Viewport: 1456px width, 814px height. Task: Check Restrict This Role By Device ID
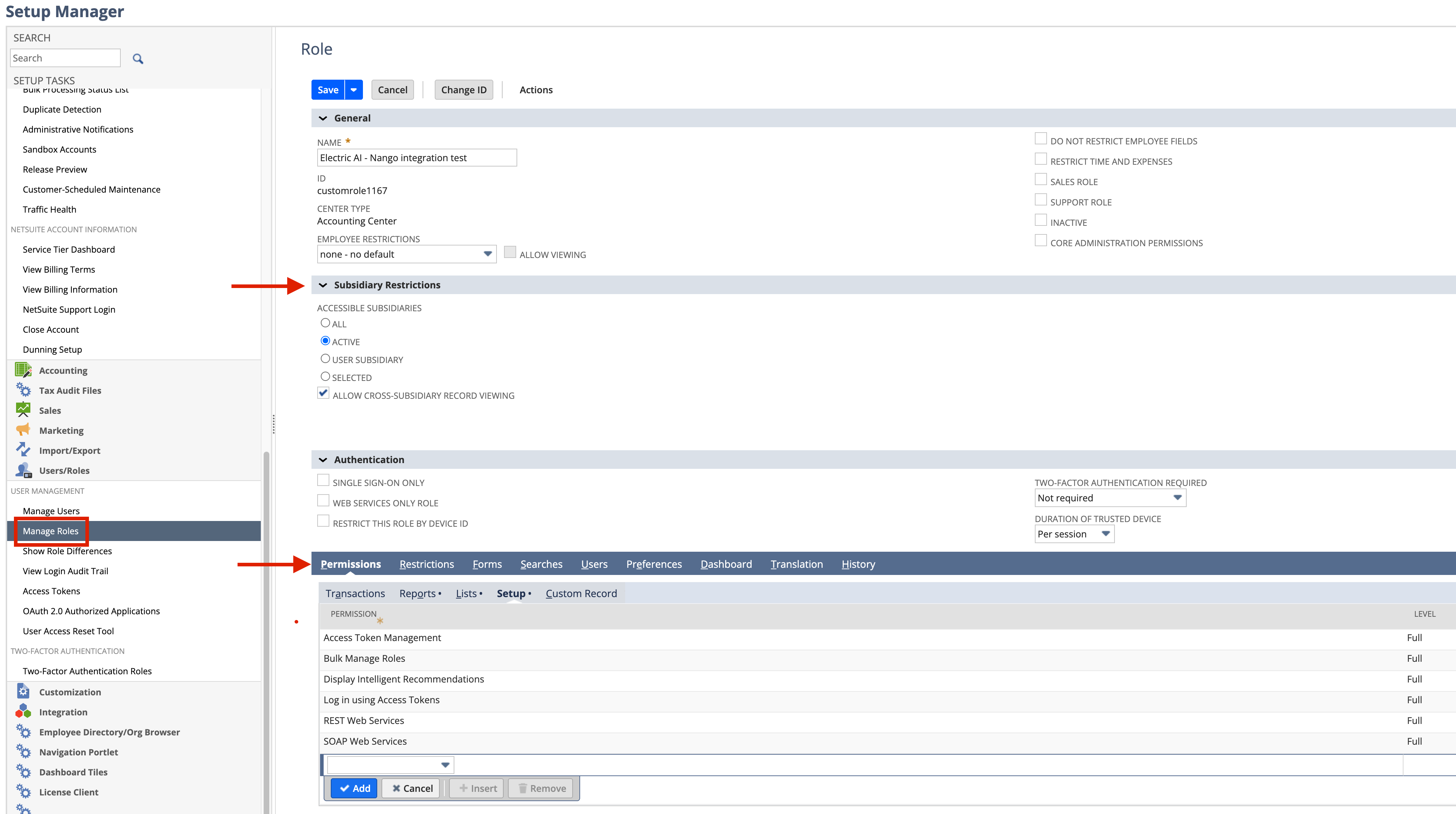click(323, 521)
